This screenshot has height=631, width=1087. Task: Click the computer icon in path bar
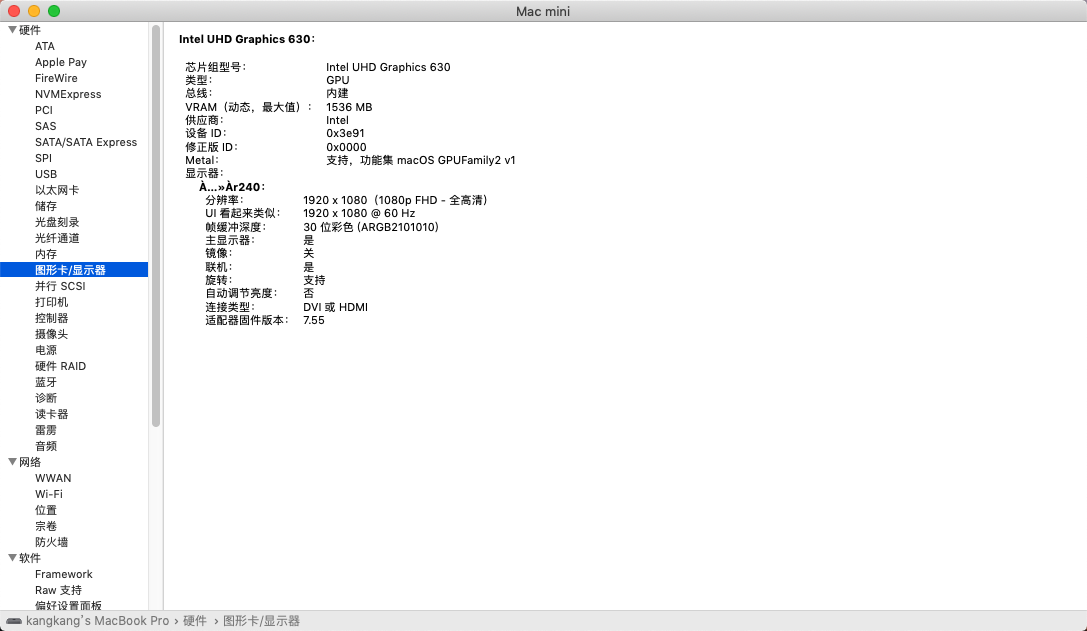coord(14,621)
